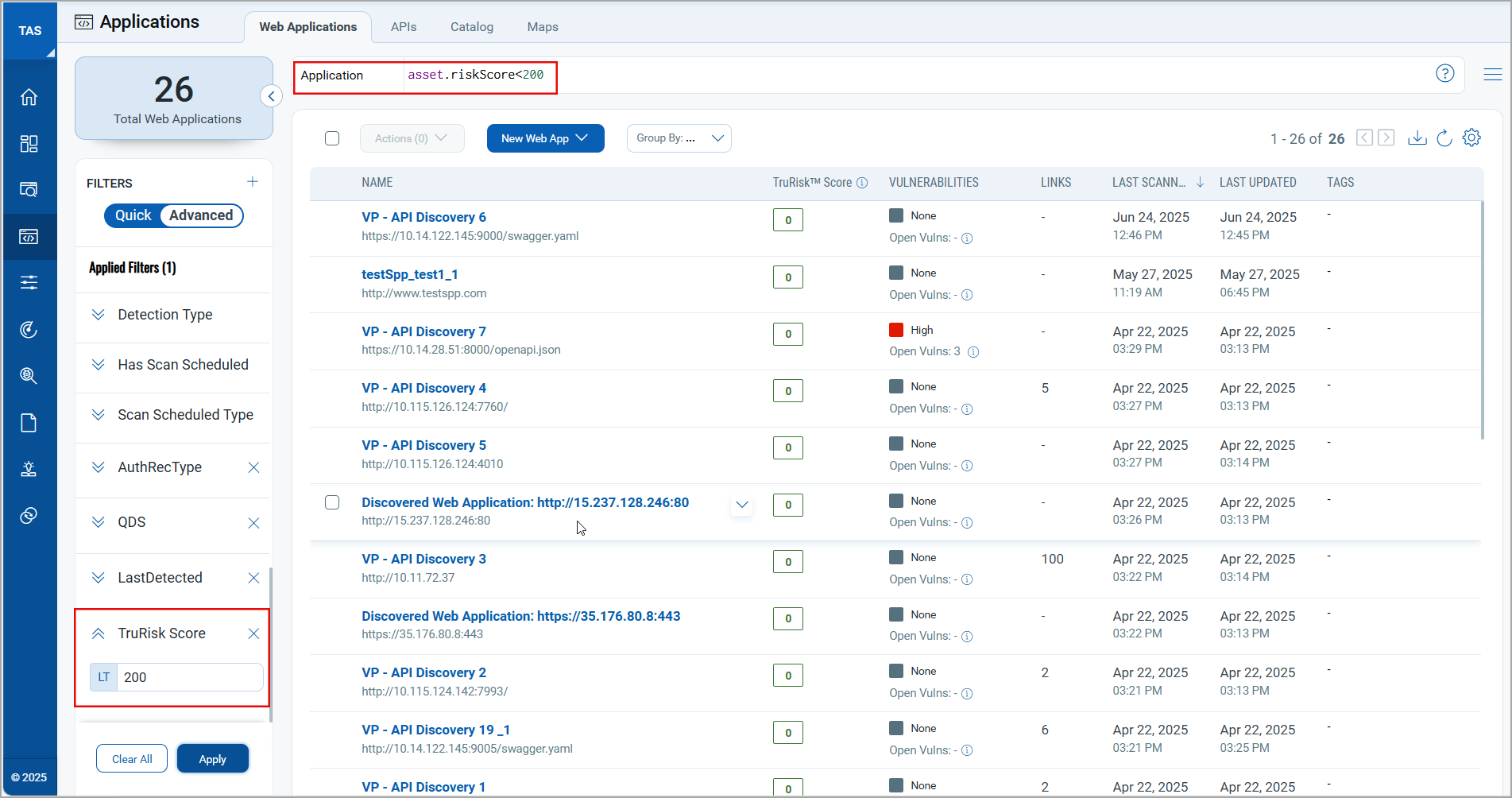Image resolution: width=1512 pixels, height=798 pixels.
Task: Open the radar detections sidebar icon
Action: 29,330
